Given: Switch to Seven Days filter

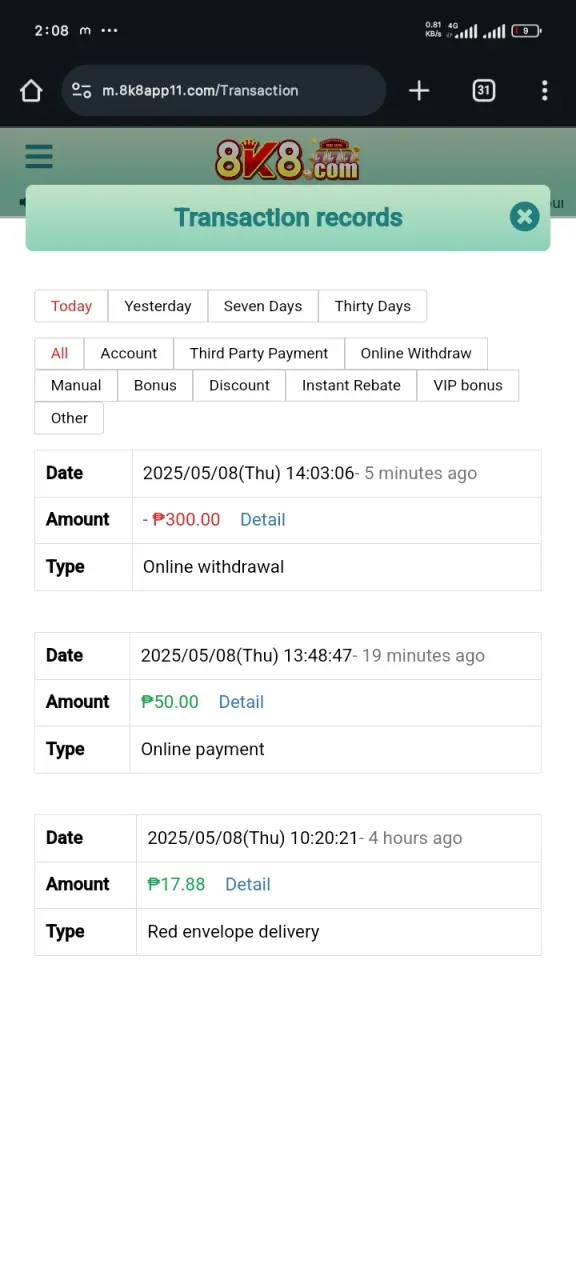Looking at the screenshot, I should click(263, 306).
